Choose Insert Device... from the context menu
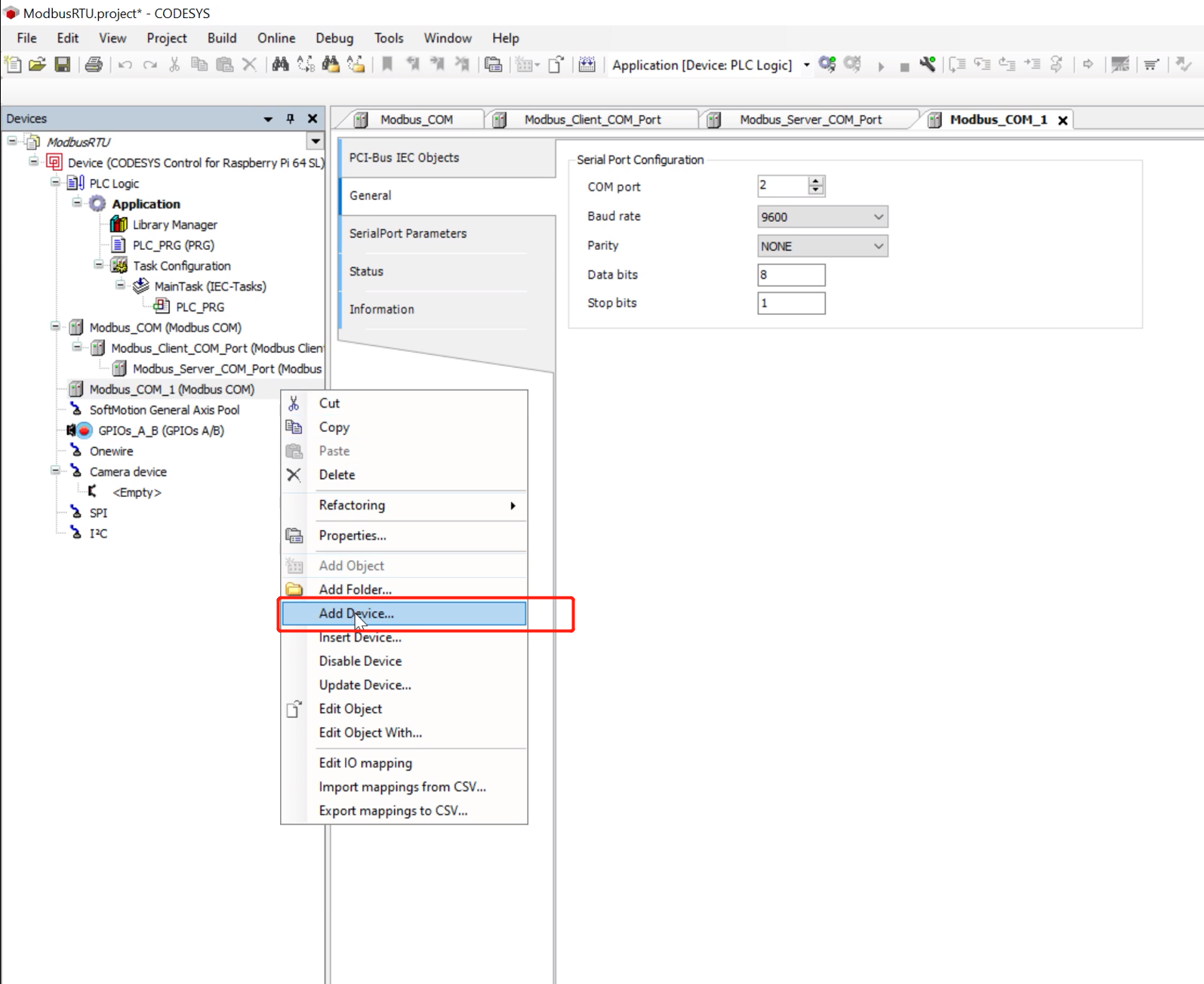This screenshot has width=1204, height=984. tap(404, 637)
